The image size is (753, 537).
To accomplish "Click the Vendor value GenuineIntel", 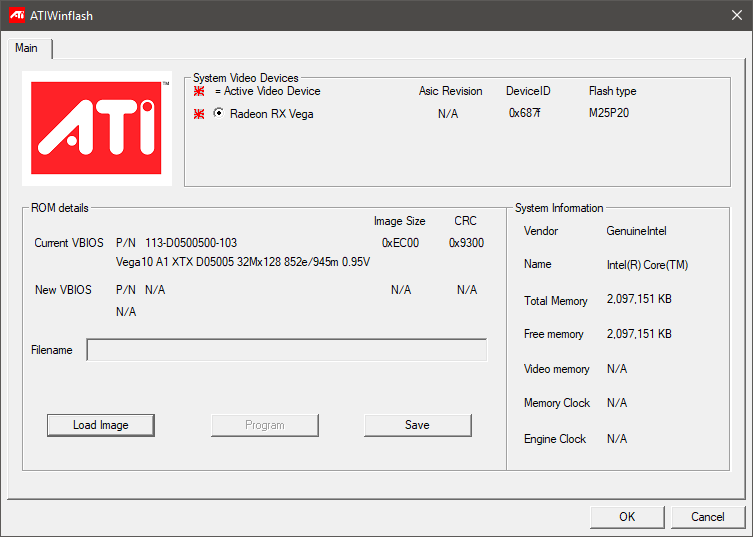I will coord(636,231).
